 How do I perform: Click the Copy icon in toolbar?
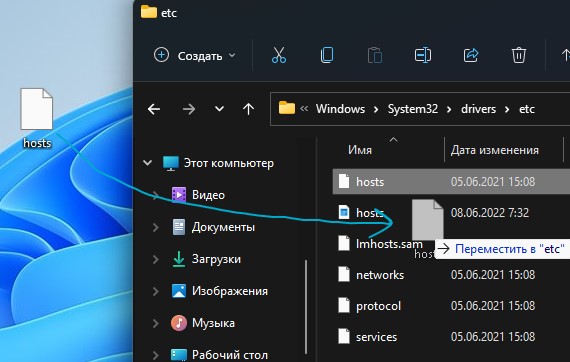327,55
